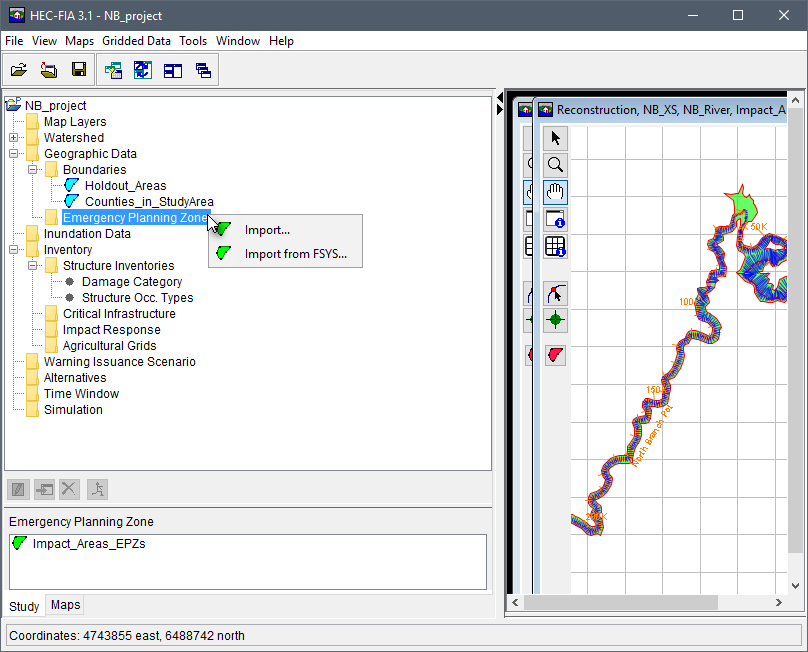
Task: Collapse the Geographic Data node
Action: click(14, 154)
